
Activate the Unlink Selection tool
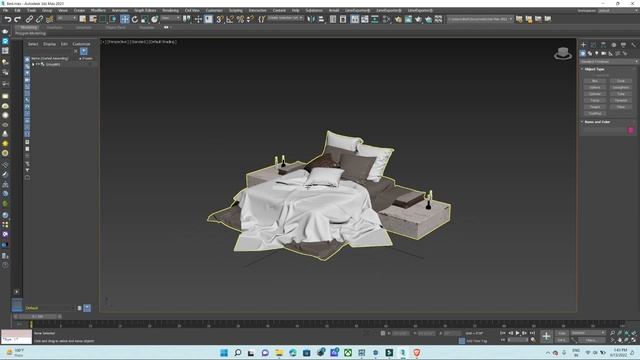coord(40,19)
